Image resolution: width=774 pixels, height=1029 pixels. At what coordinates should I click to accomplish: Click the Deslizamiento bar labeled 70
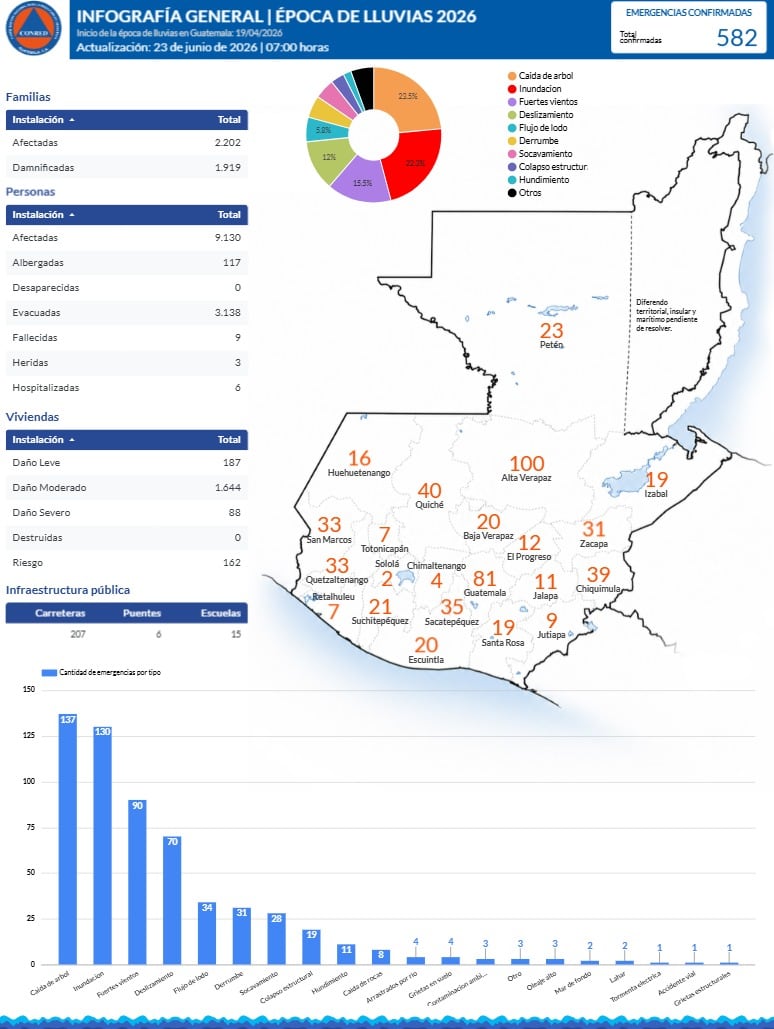pyautogui.click(x=172, y=900)
